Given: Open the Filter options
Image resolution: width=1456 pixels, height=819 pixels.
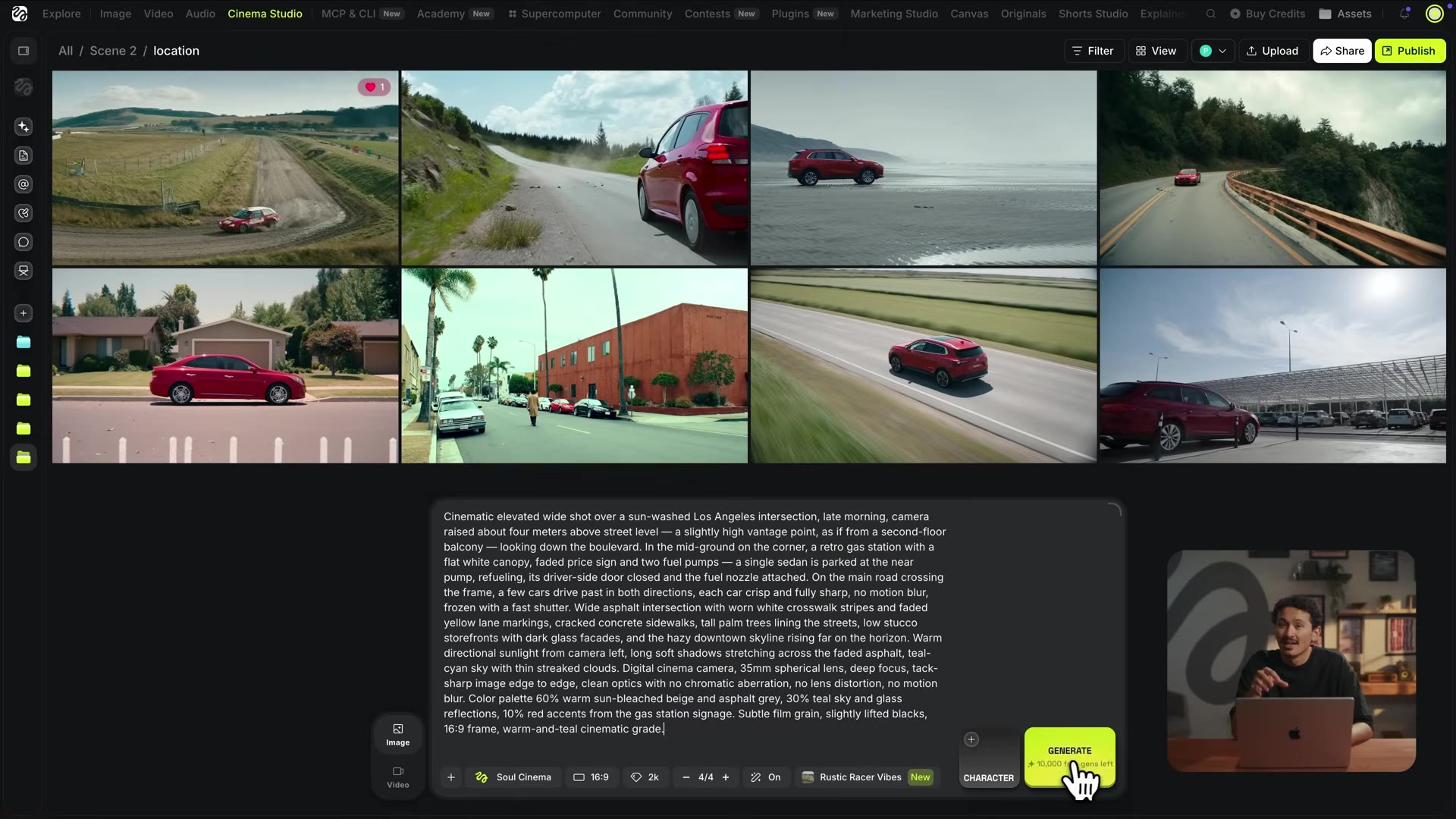Looking at the screenshot, I should point(1093,51).
